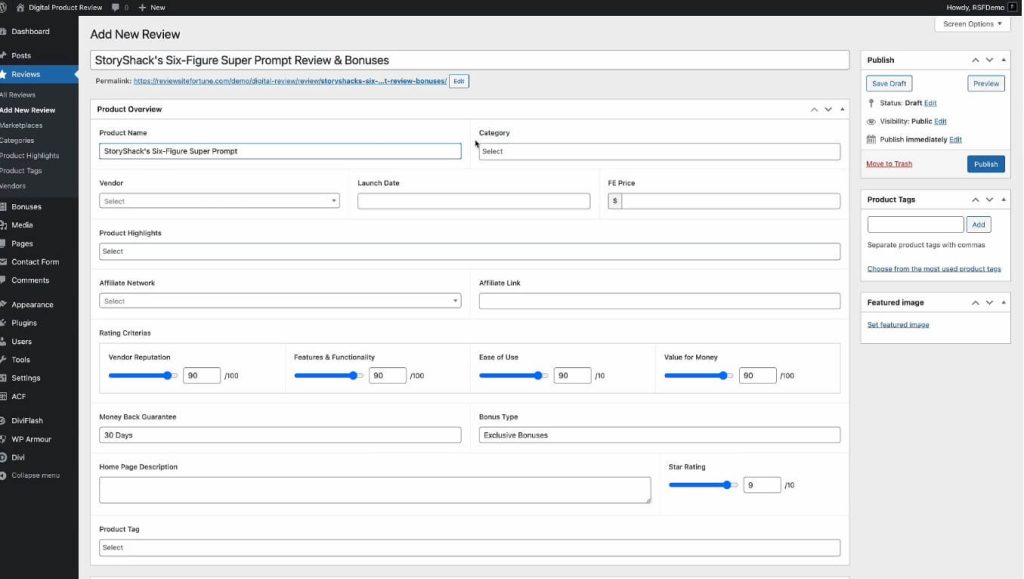The width and height of the screenshot is (1024, 579).
Task: Click the Set featured image link
Action: (x=898, y=324)
